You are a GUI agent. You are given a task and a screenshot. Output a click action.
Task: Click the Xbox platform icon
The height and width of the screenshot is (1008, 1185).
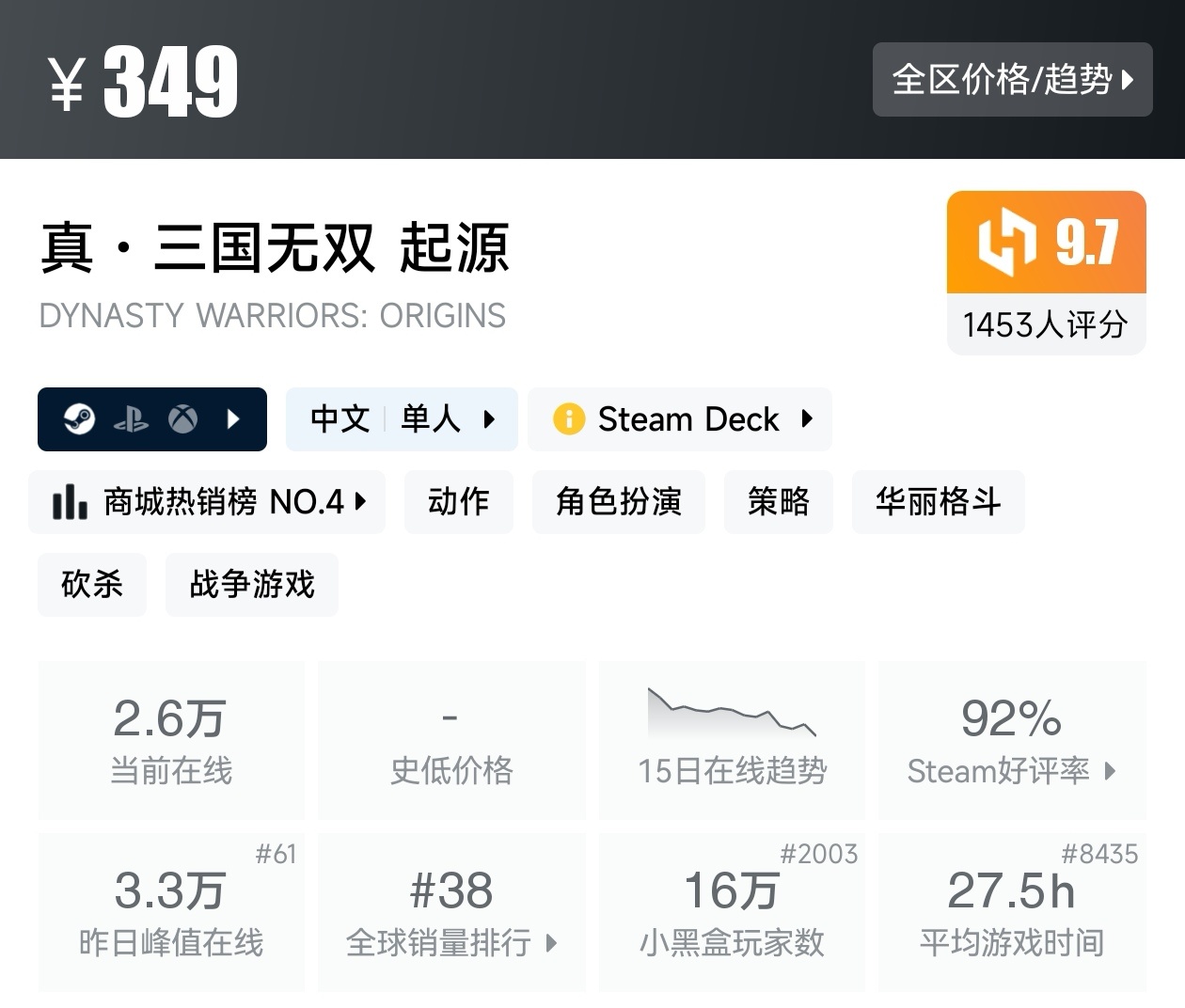point(182,418)
